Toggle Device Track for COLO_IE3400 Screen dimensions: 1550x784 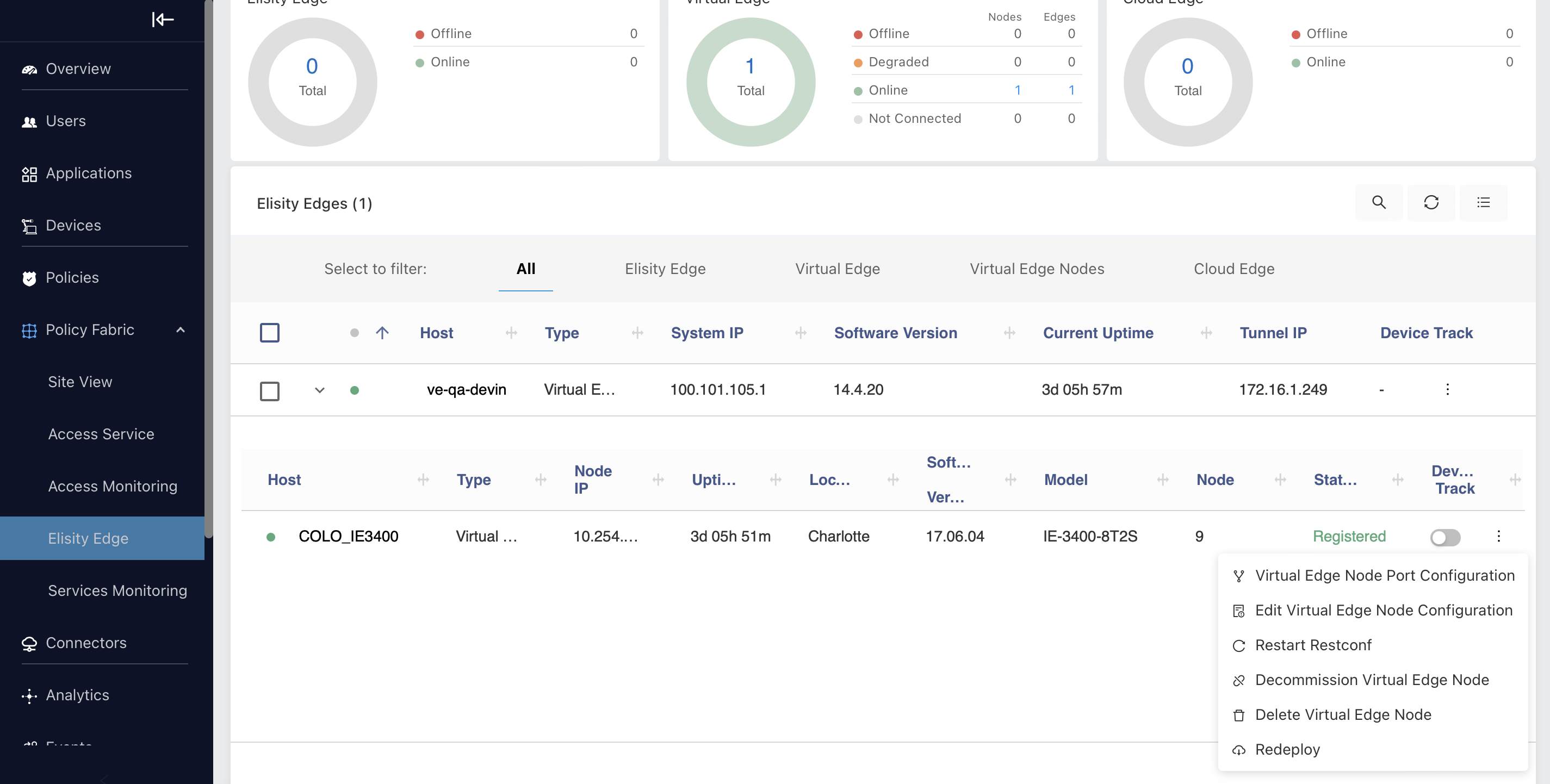tap(1445, 537)
